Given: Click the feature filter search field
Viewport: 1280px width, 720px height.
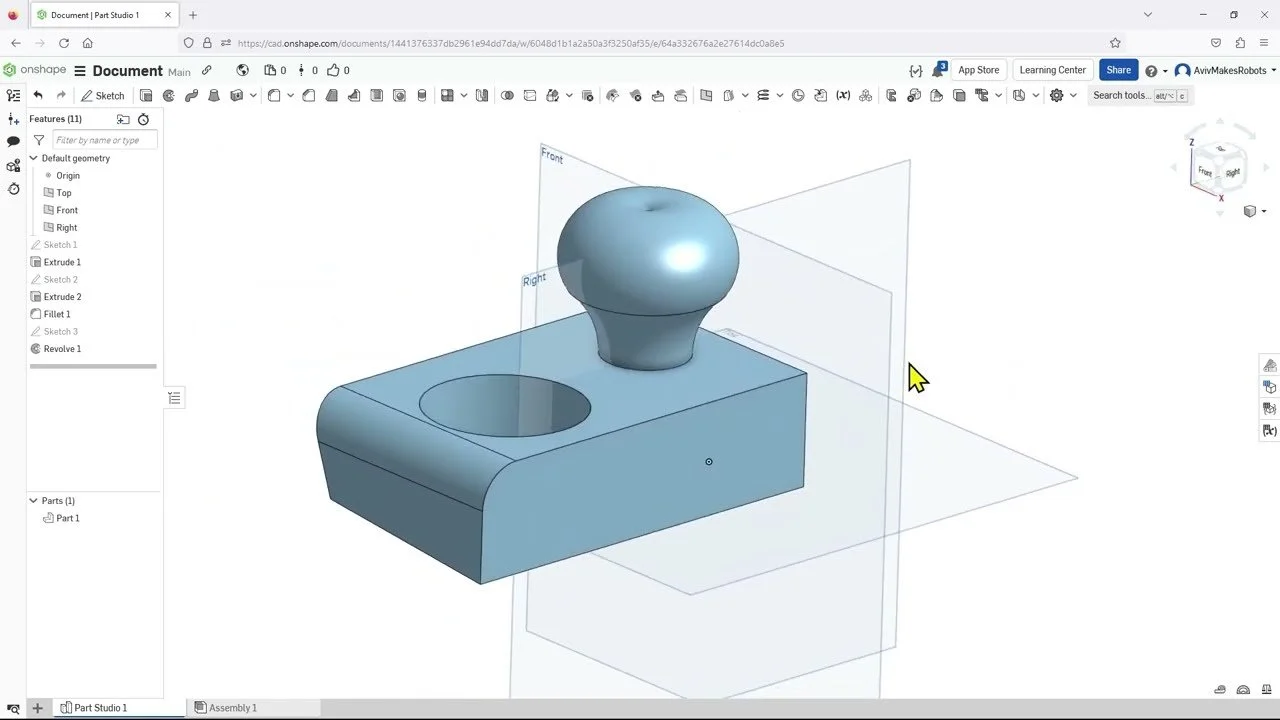Looking at the screenshot, I should [105, 140].
